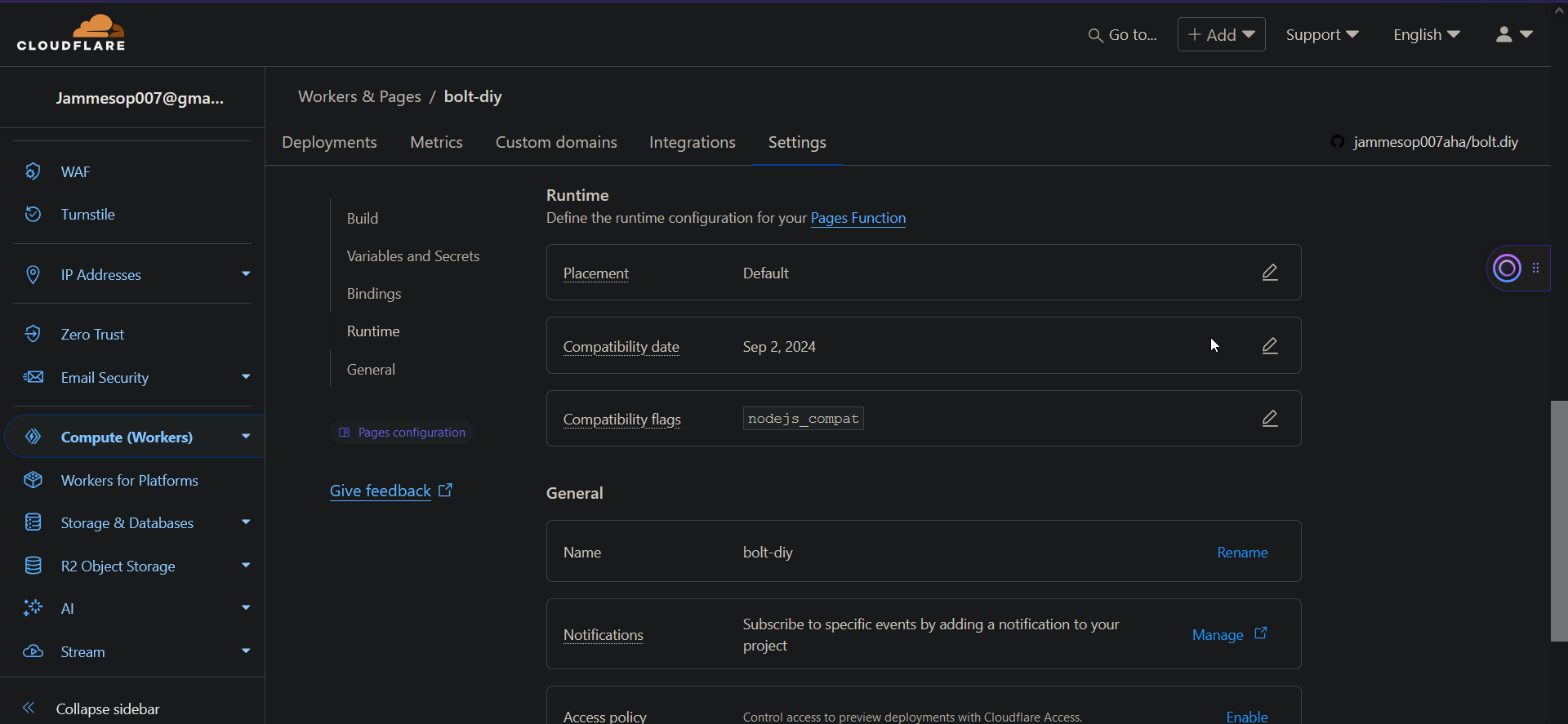Click the Compute (Workers) diamond icon
Screen dimensions: 1568x724
point(33,437)
